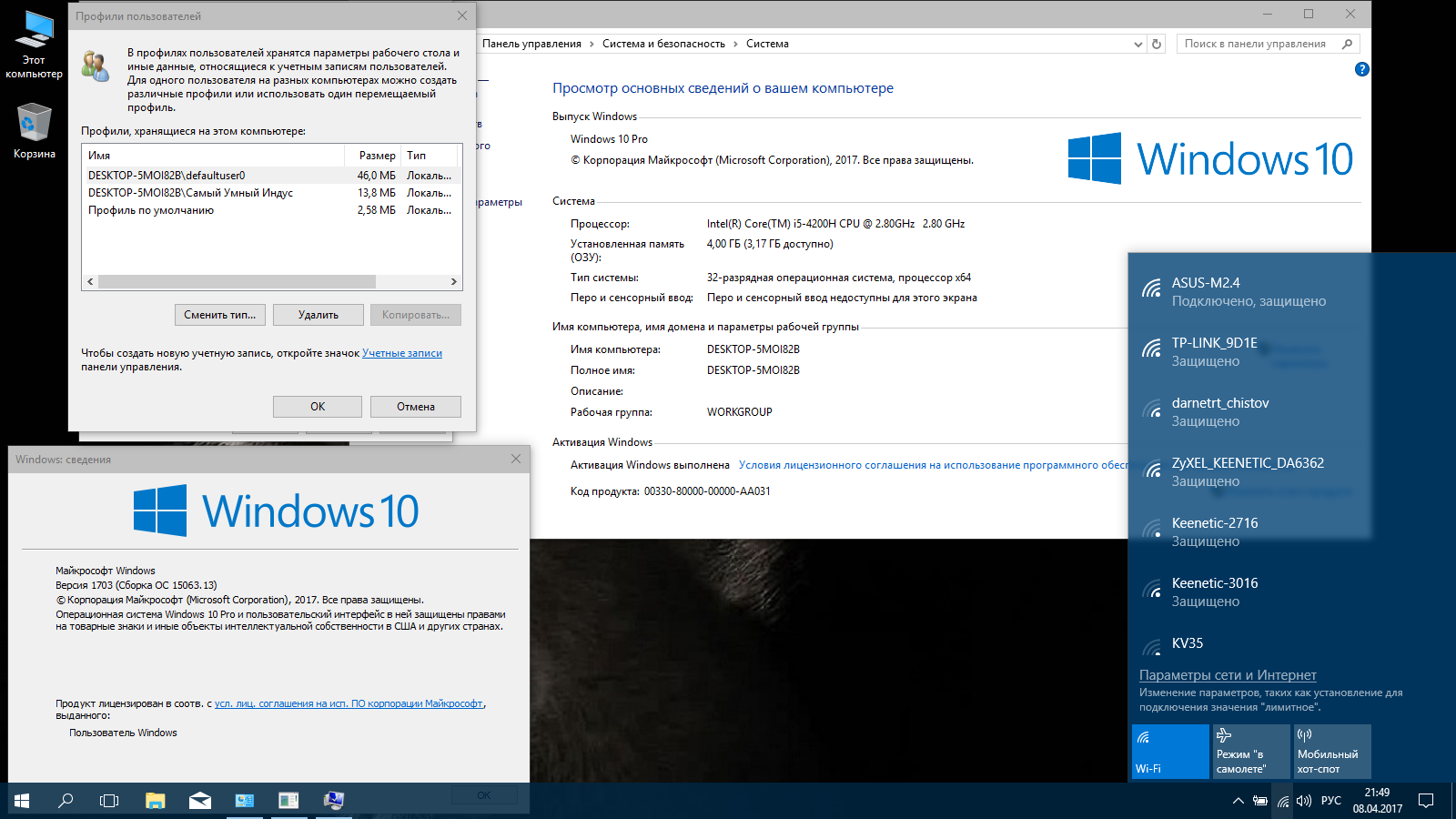The width and height of the screenshot is (1456, 819).
Task: Click the battery icon in the system tray
Action: [x=1260, y=801]
